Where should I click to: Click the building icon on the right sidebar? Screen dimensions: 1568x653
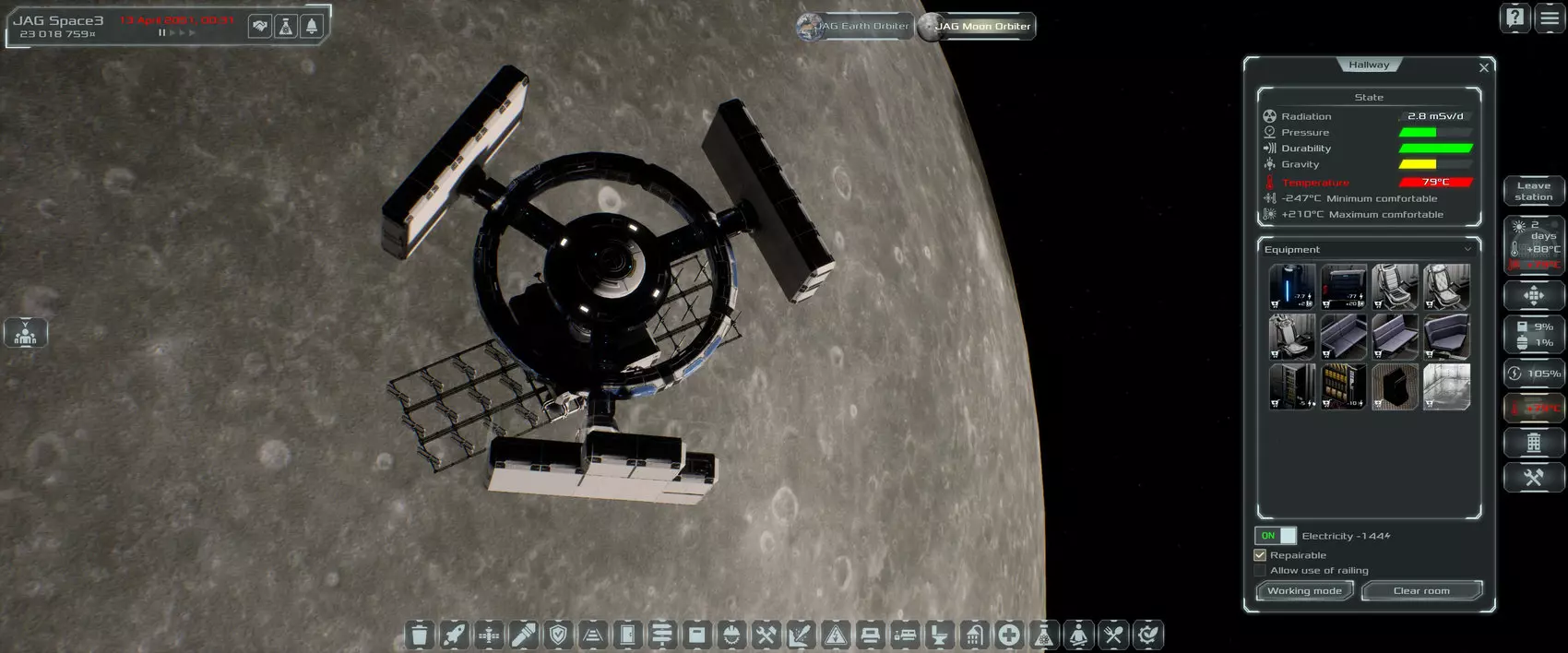click(x=1534, y=443)
